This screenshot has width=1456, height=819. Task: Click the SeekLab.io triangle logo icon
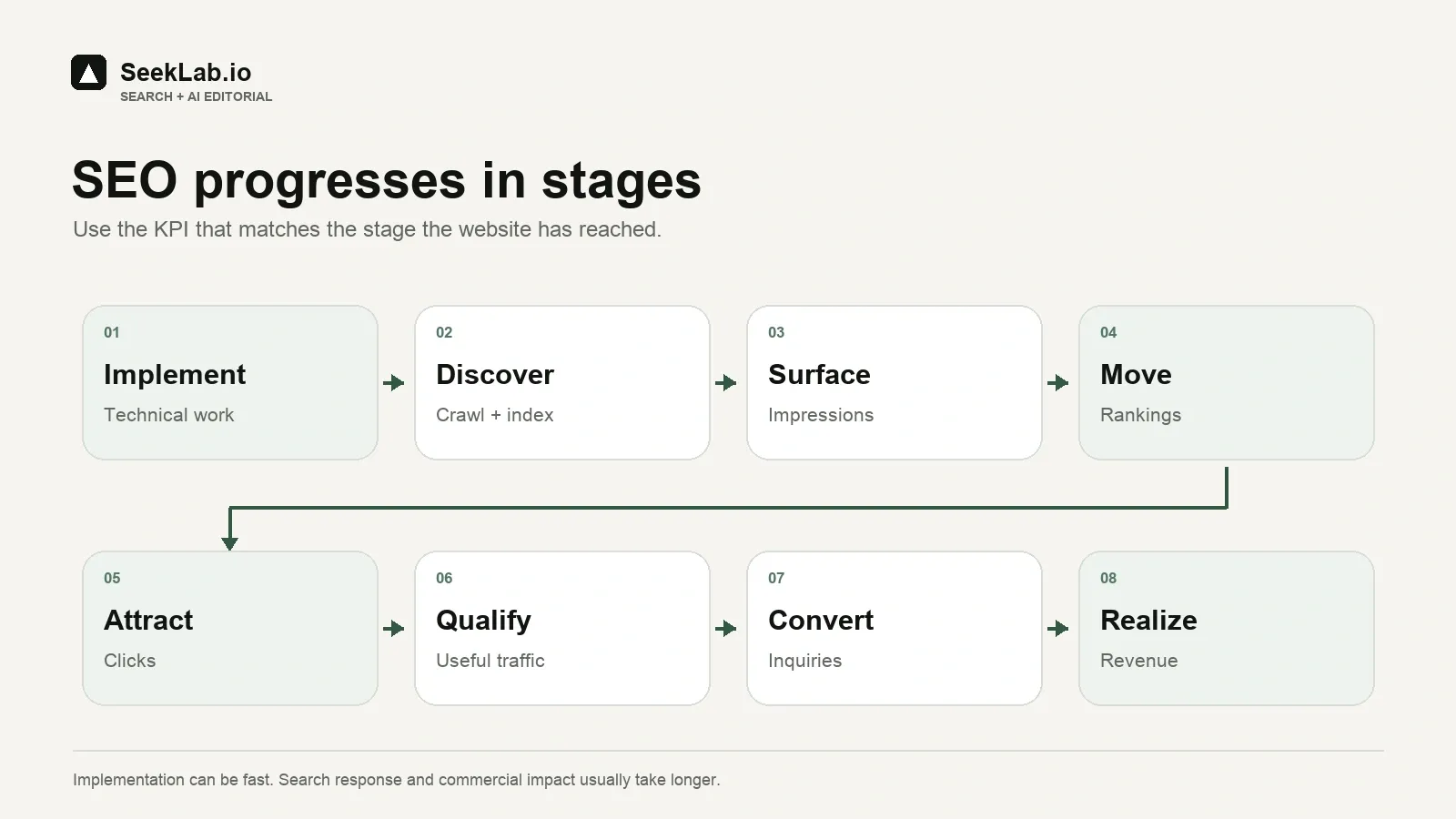tap(88, 73)
